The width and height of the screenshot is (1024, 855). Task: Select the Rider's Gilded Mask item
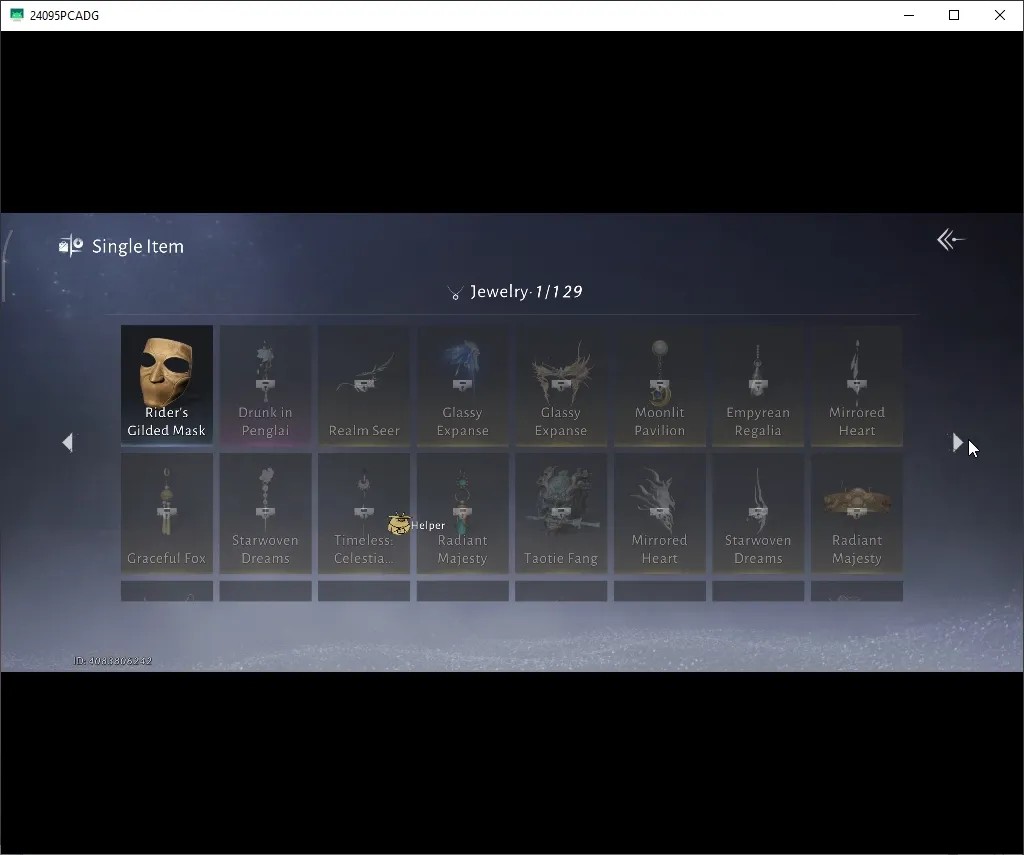point(167,385)
